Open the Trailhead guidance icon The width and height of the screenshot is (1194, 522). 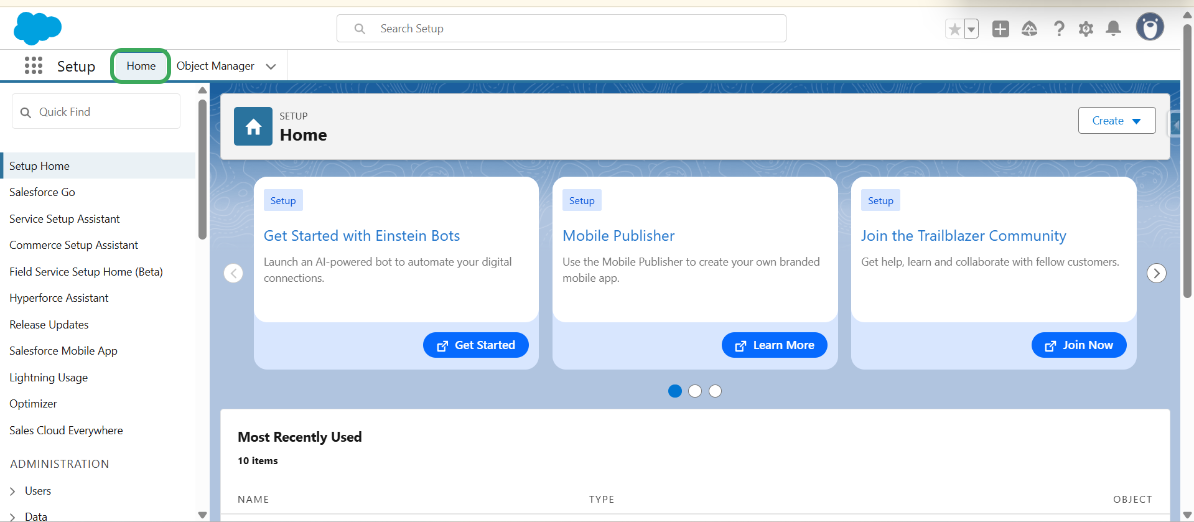tap(1030, 29)
